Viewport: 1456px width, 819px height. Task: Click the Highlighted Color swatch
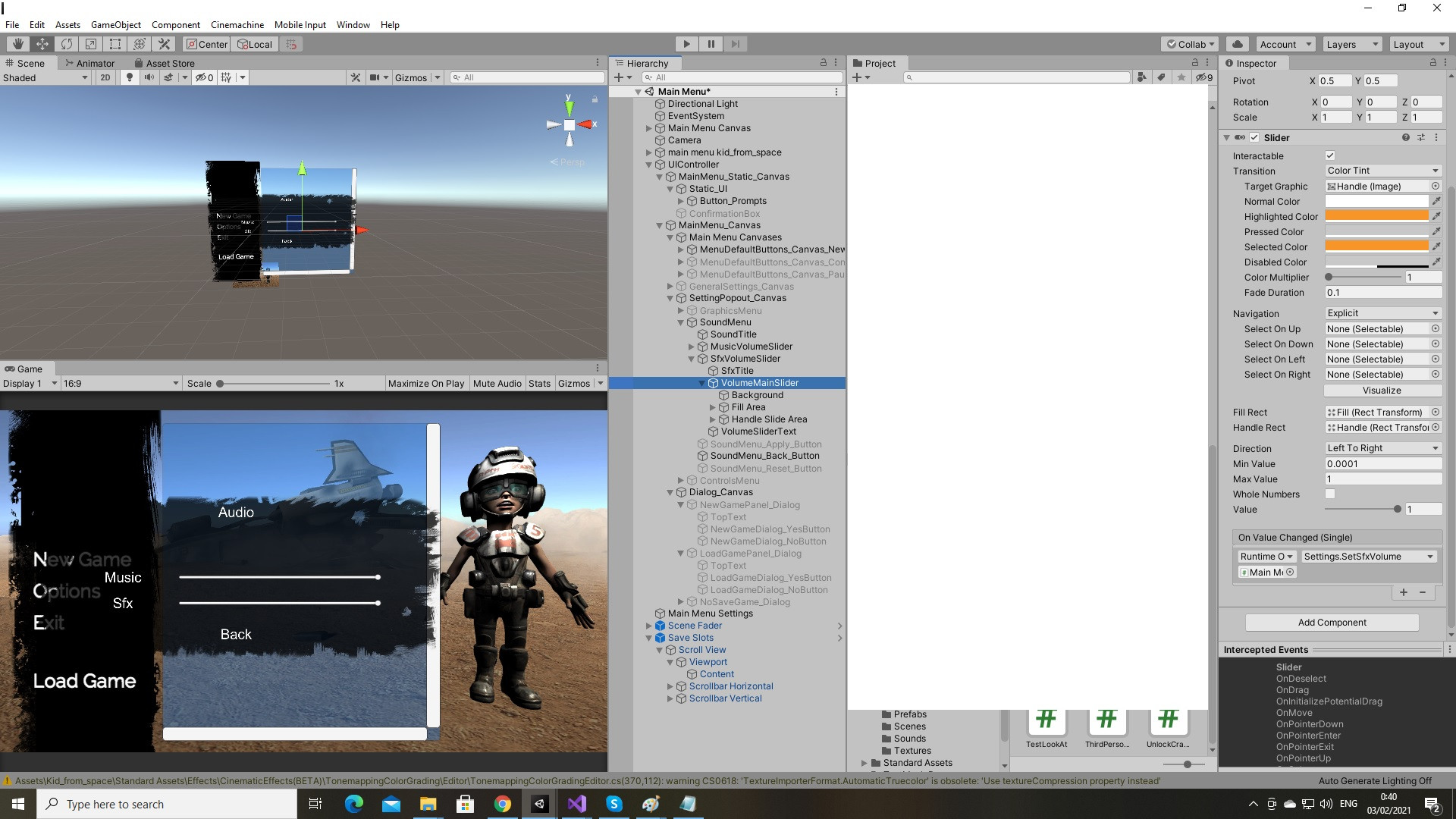click(1376, 216)
